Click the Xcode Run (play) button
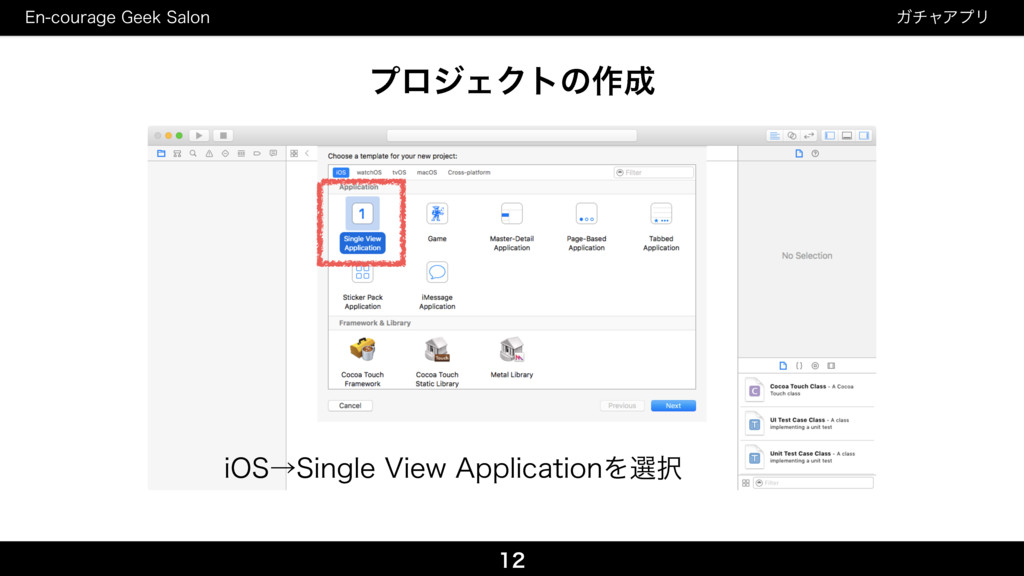 [199, 135]
